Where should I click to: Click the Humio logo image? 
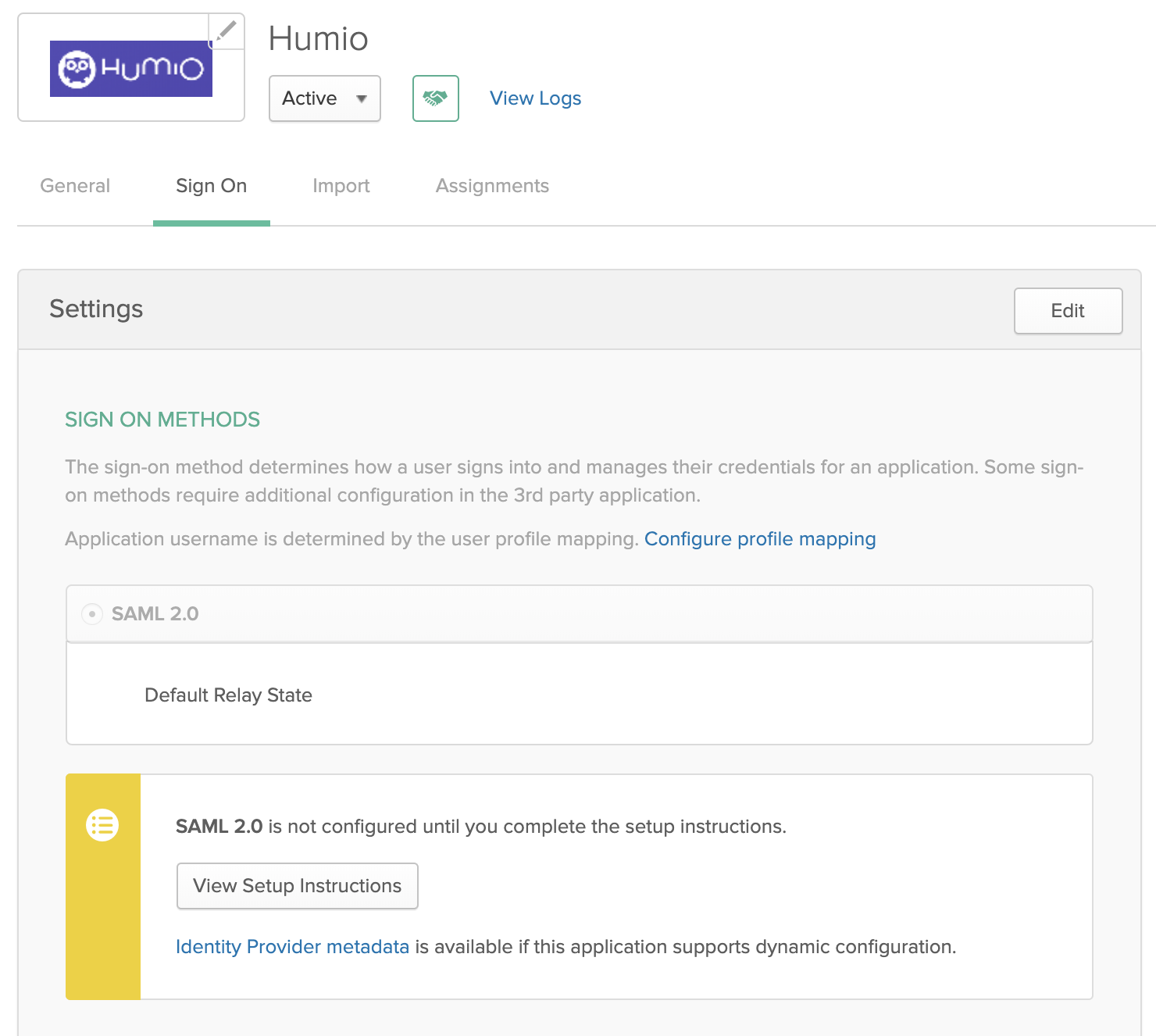pos(131,69)
